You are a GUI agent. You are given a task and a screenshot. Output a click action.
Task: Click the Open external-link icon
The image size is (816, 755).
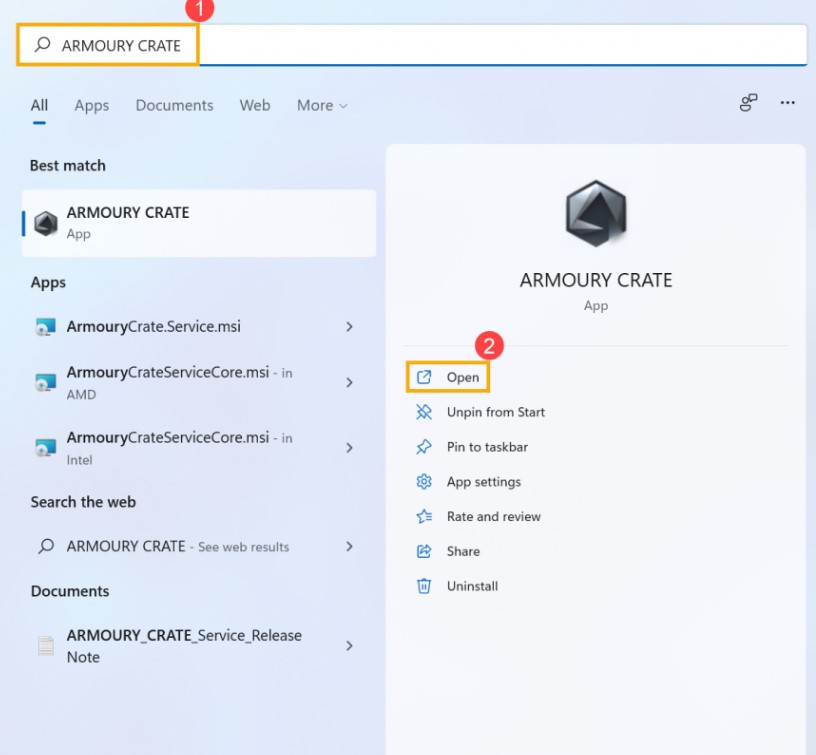tap(424, 377)
